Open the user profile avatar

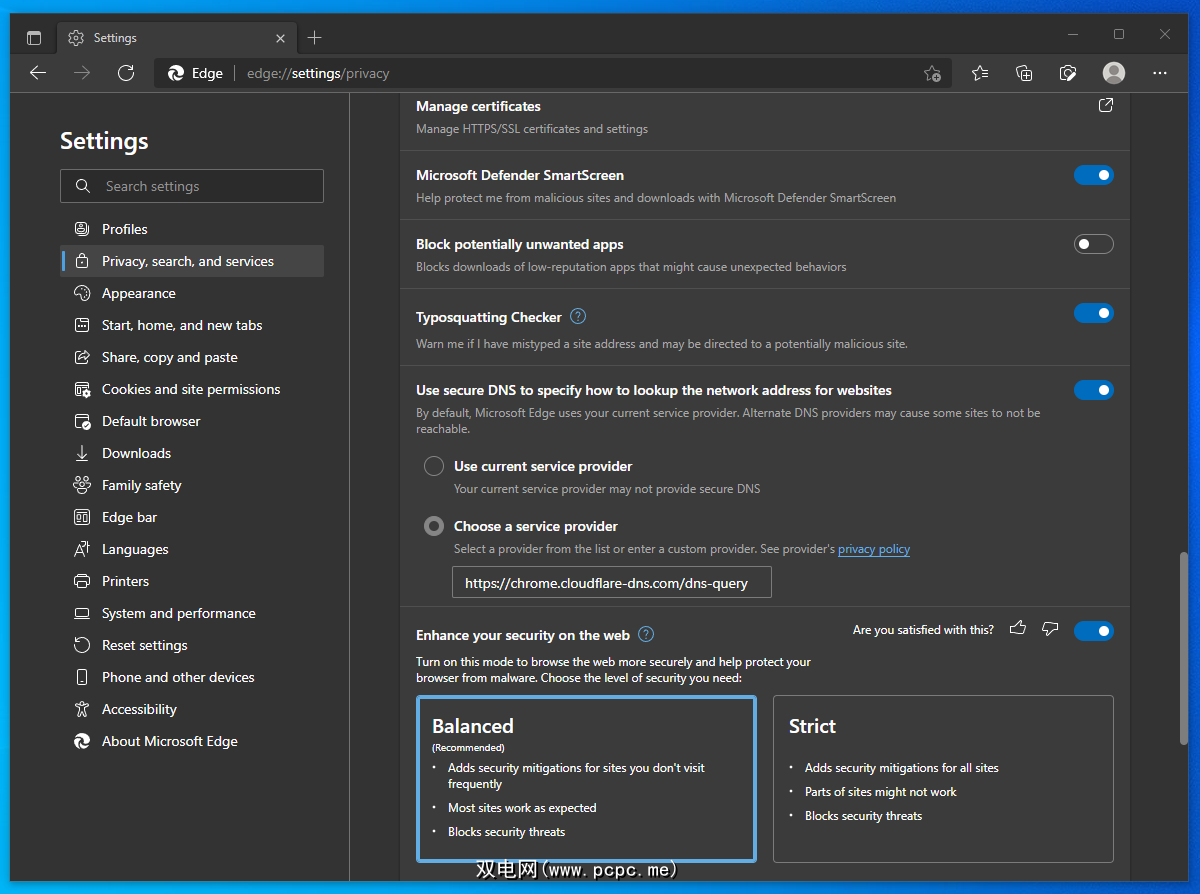[x=1113, y=73]
